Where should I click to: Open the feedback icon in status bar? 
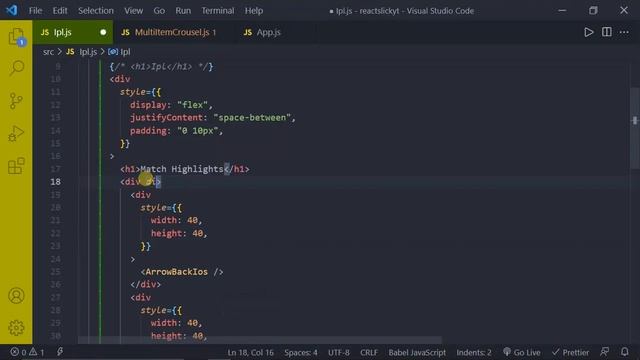coord(604,352)
